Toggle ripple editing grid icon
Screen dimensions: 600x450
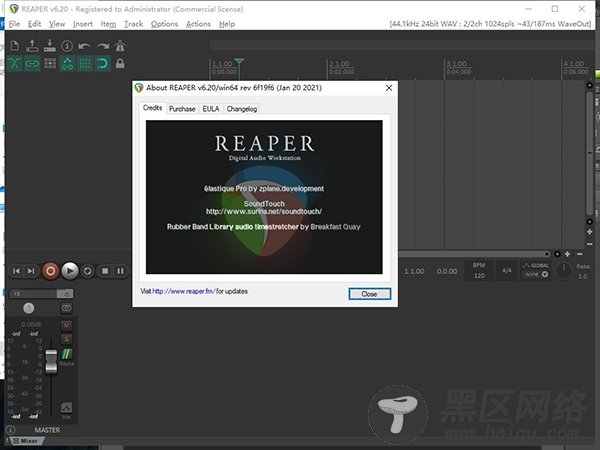(x=50, y=63)
